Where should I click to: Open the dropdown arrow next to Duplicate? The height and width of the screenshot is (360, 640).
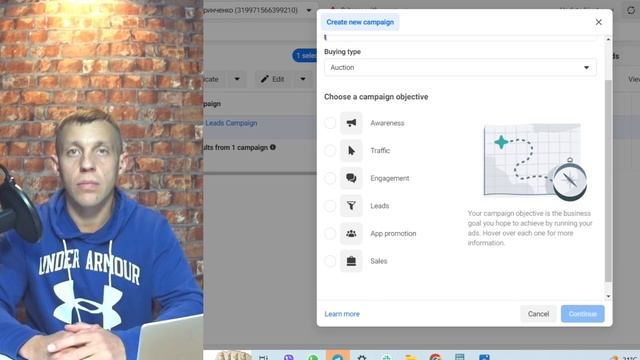pyautogui.click(x=237, y=79)
